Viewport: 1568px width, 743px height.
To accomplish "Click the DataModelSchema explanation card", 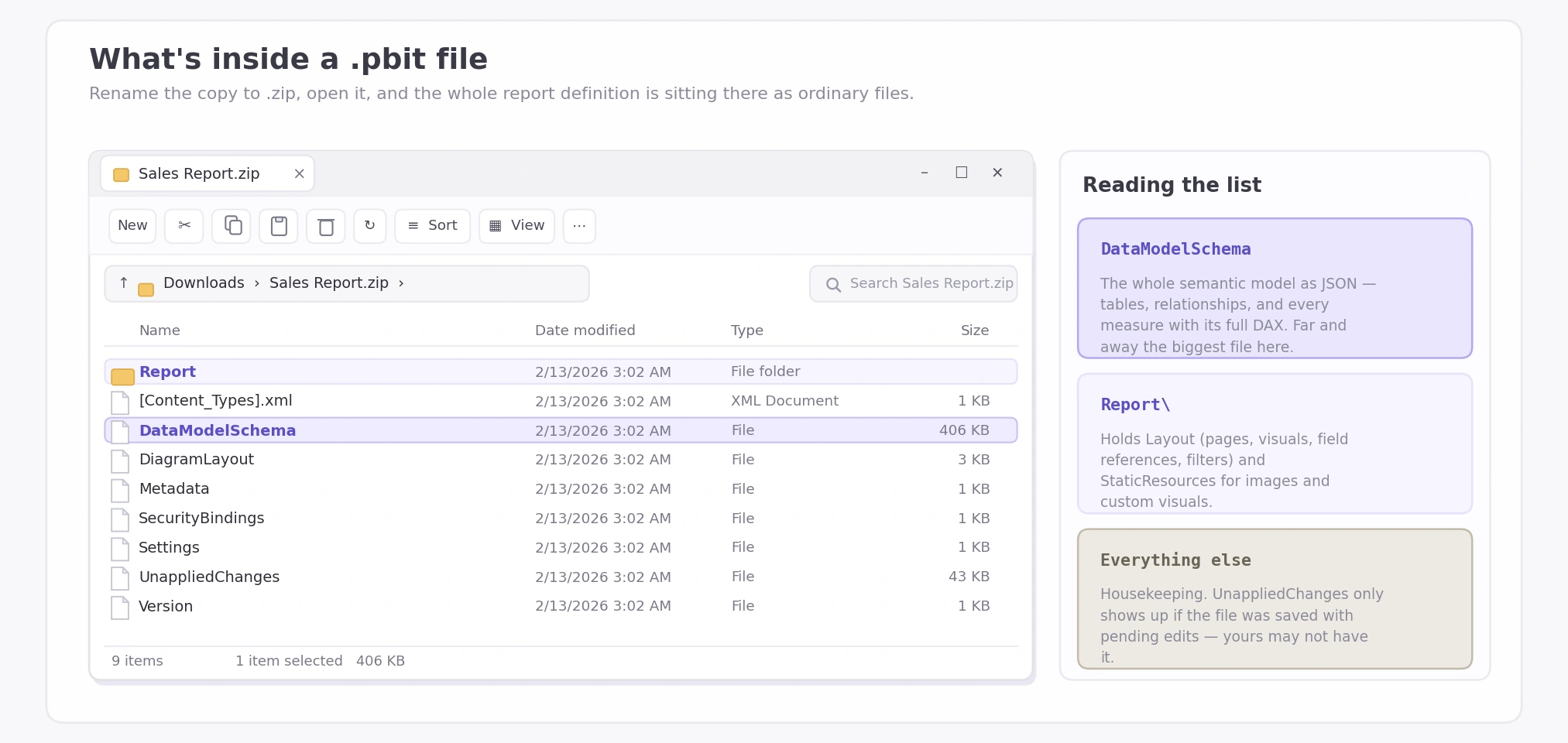I will pos(1275,288).
